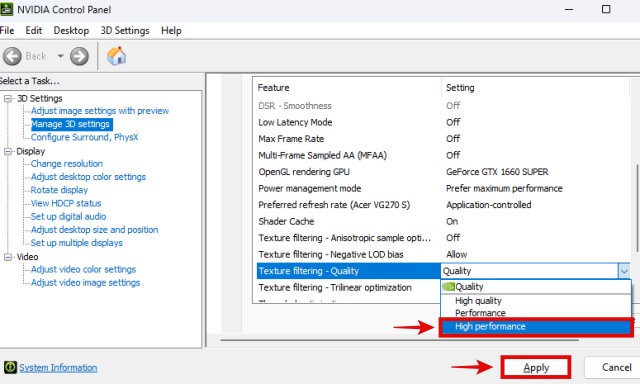Click the System Information link
Image resolution: width=640 pixels, height=384 pixels.
58,368
